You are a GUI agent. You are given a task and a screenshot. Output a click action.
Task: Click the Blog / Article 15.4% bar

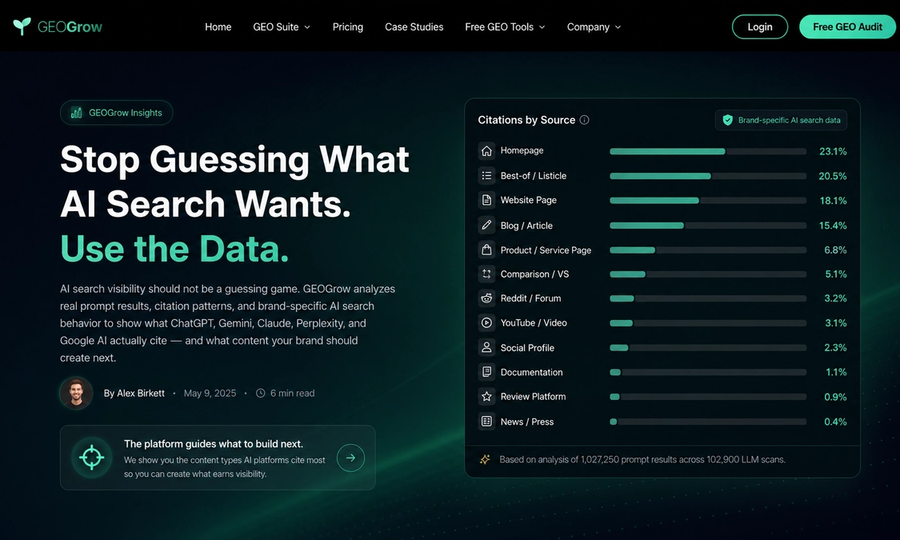click(x=708, y=226)
